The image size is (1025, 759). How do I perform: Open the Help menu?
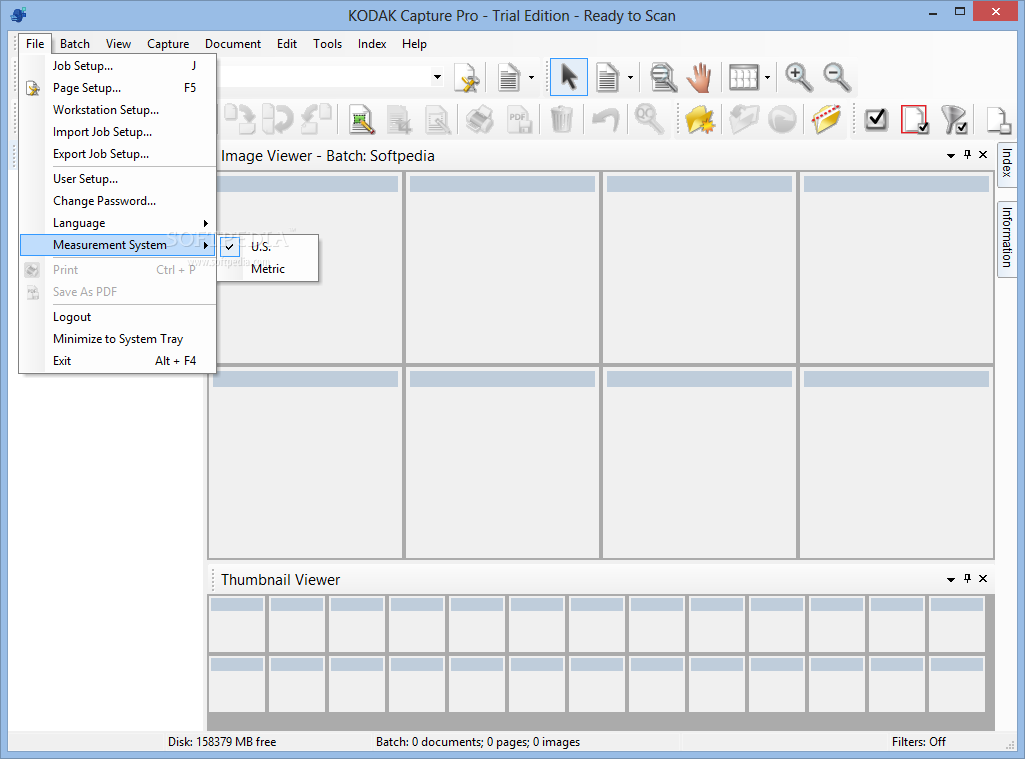[414, 44]
